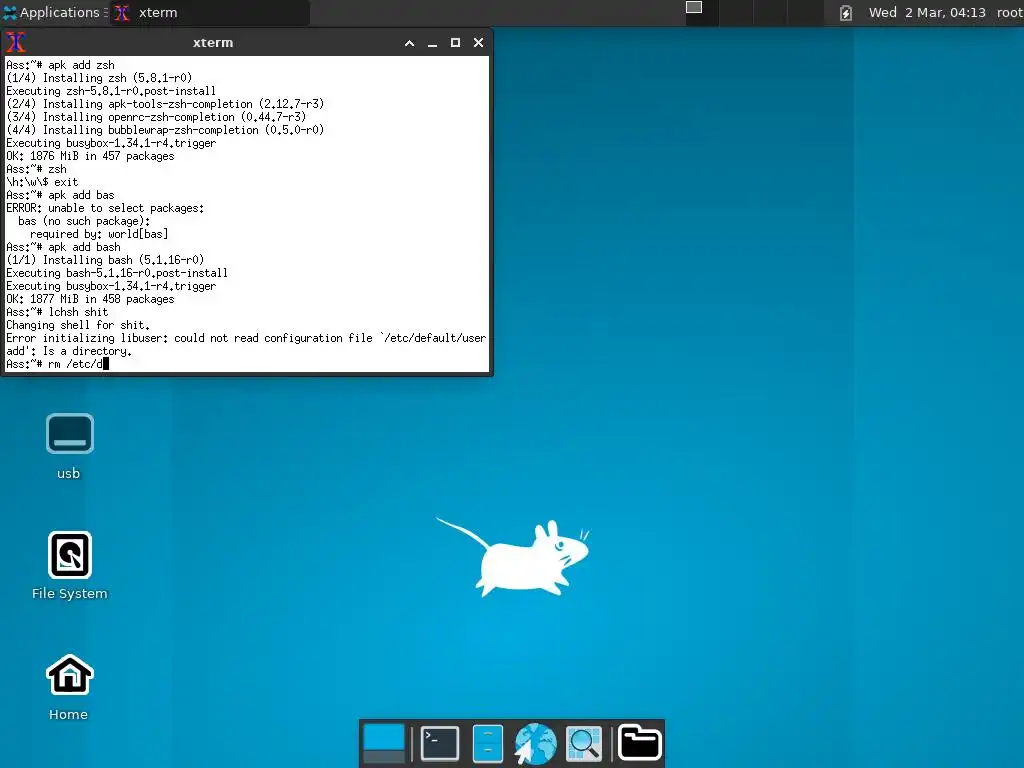Click 'Executing zsh-5.8.1-r0.post-install' line
1024x768 pixels.
tap(111, 91)
